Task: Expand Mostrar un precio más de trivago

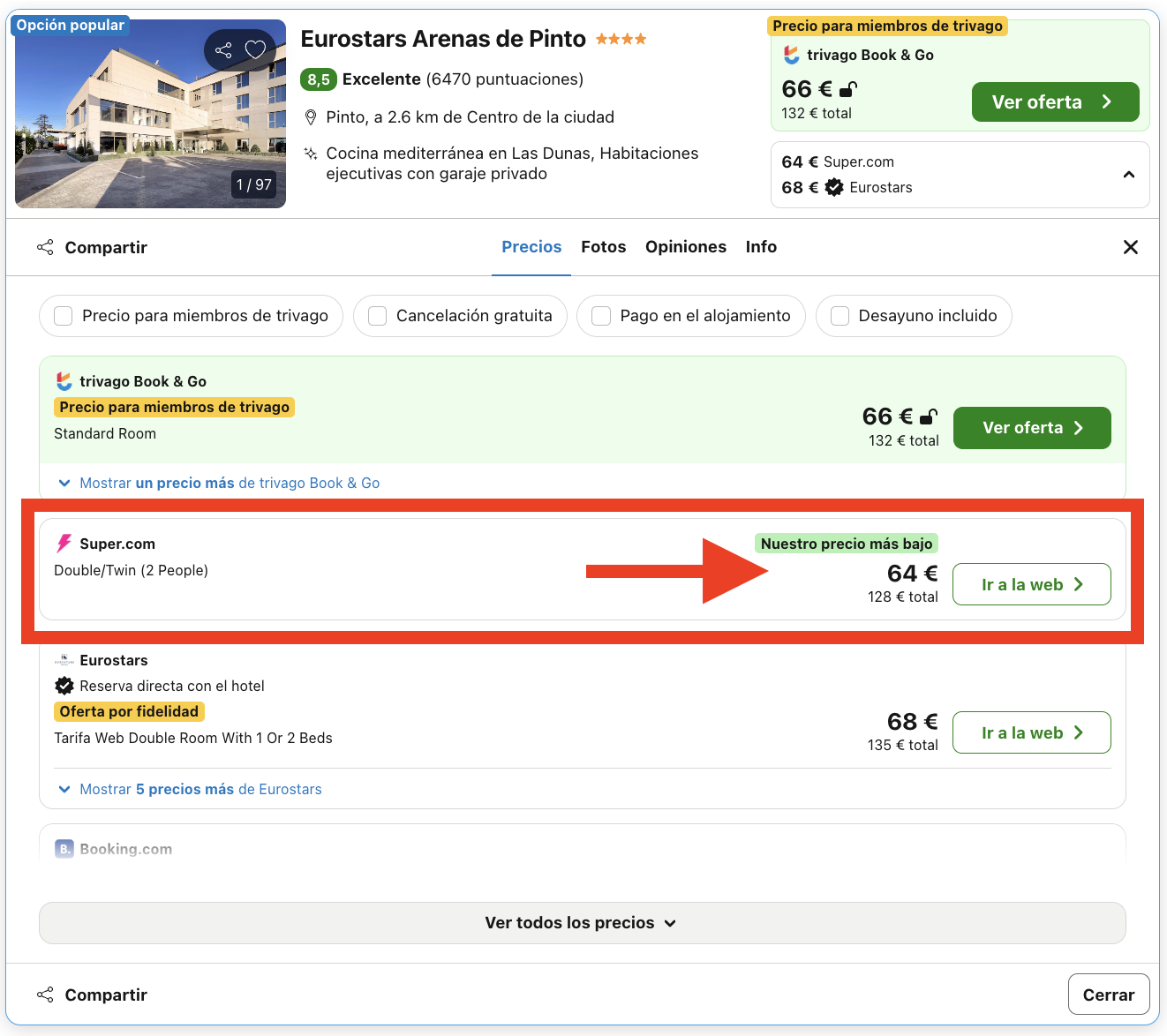Action: tap(218, 483)
